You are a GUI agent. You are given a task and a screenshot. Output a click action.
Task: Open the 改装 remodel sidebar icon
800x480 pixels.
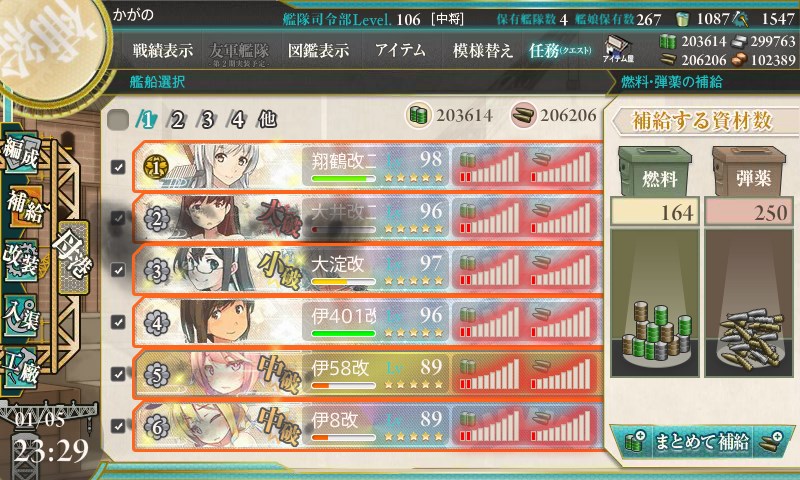click(20, 259)
